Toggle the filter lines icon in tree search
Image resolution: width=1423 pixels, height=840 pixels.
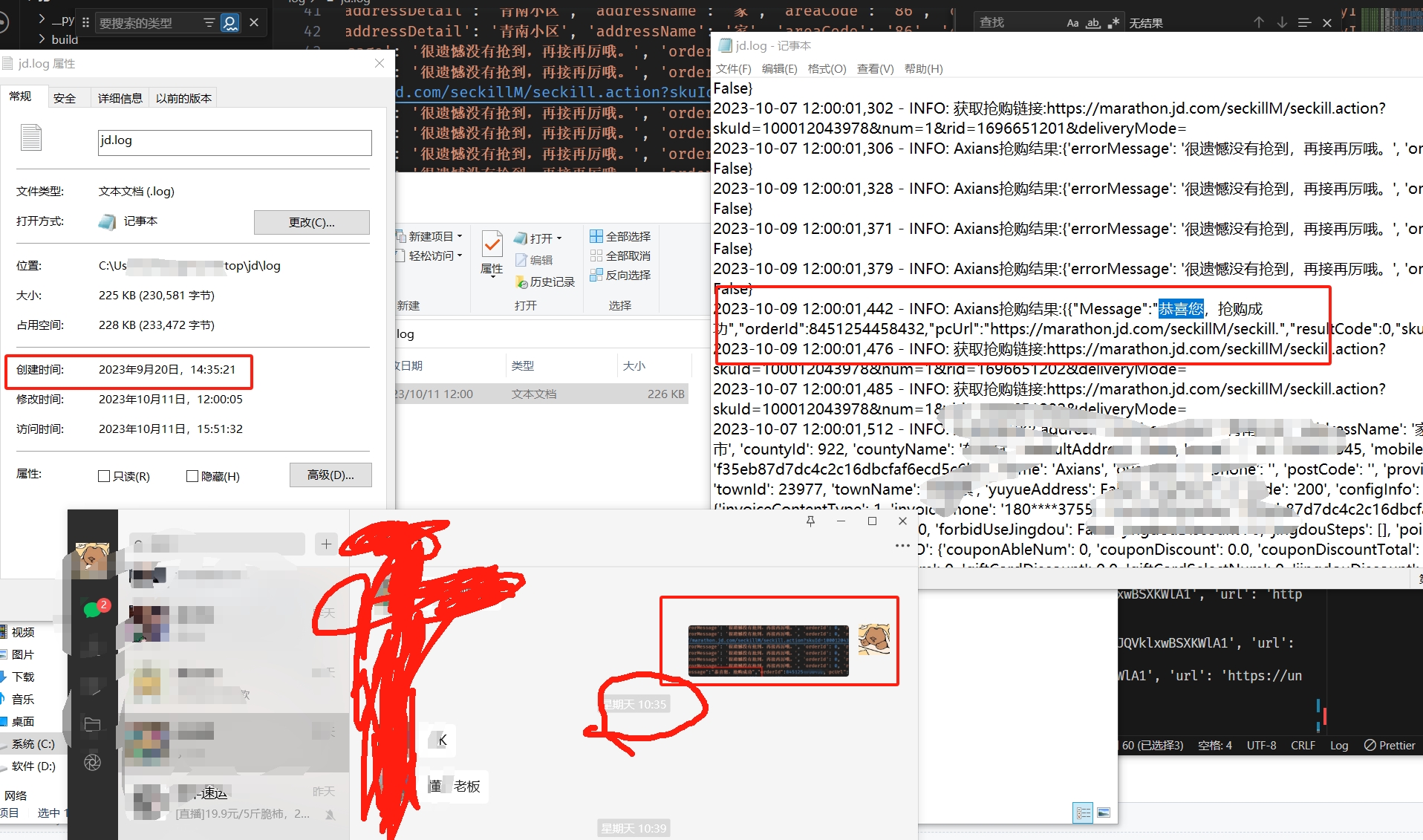(x=209, y=23)
